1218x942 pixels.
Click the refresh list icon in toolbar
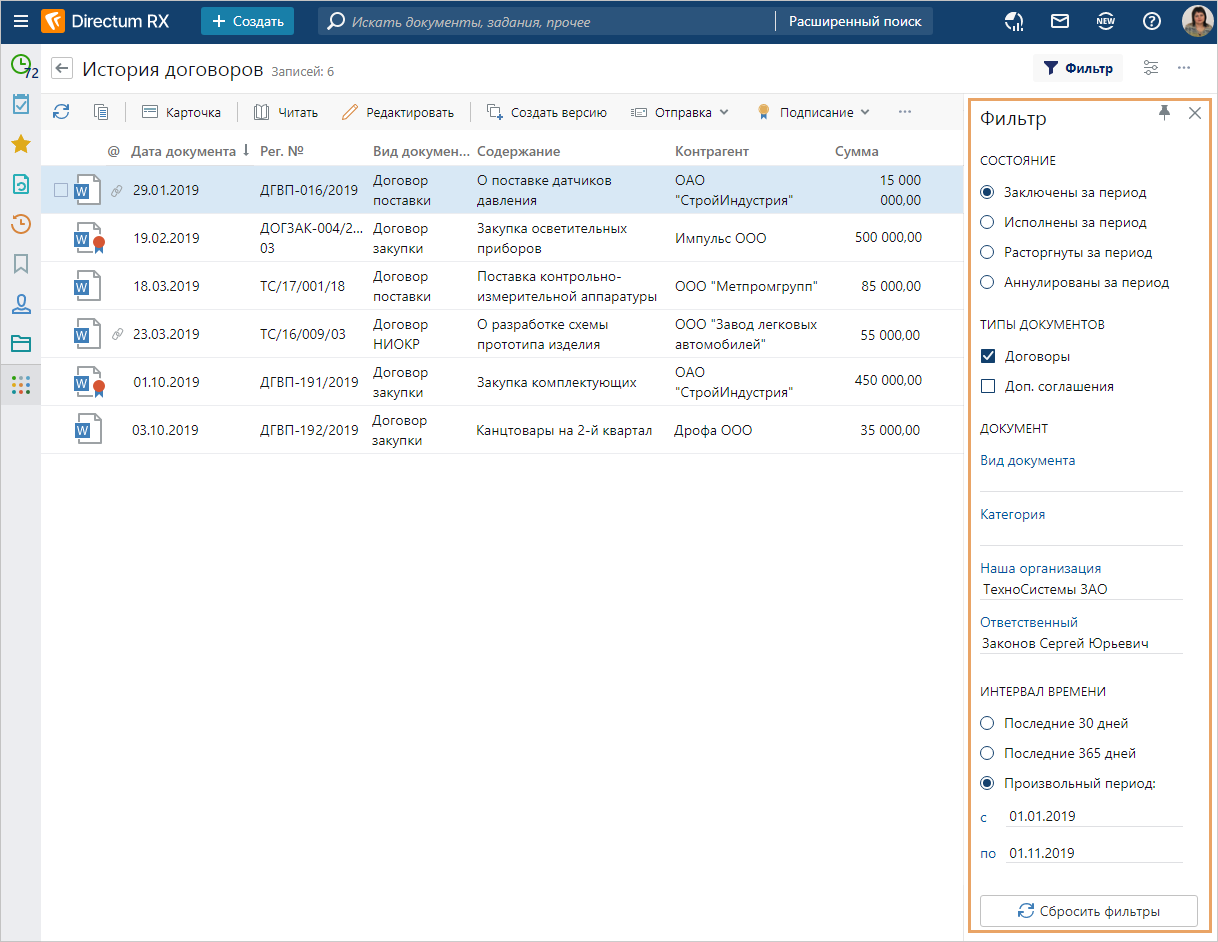coord(61,112)
